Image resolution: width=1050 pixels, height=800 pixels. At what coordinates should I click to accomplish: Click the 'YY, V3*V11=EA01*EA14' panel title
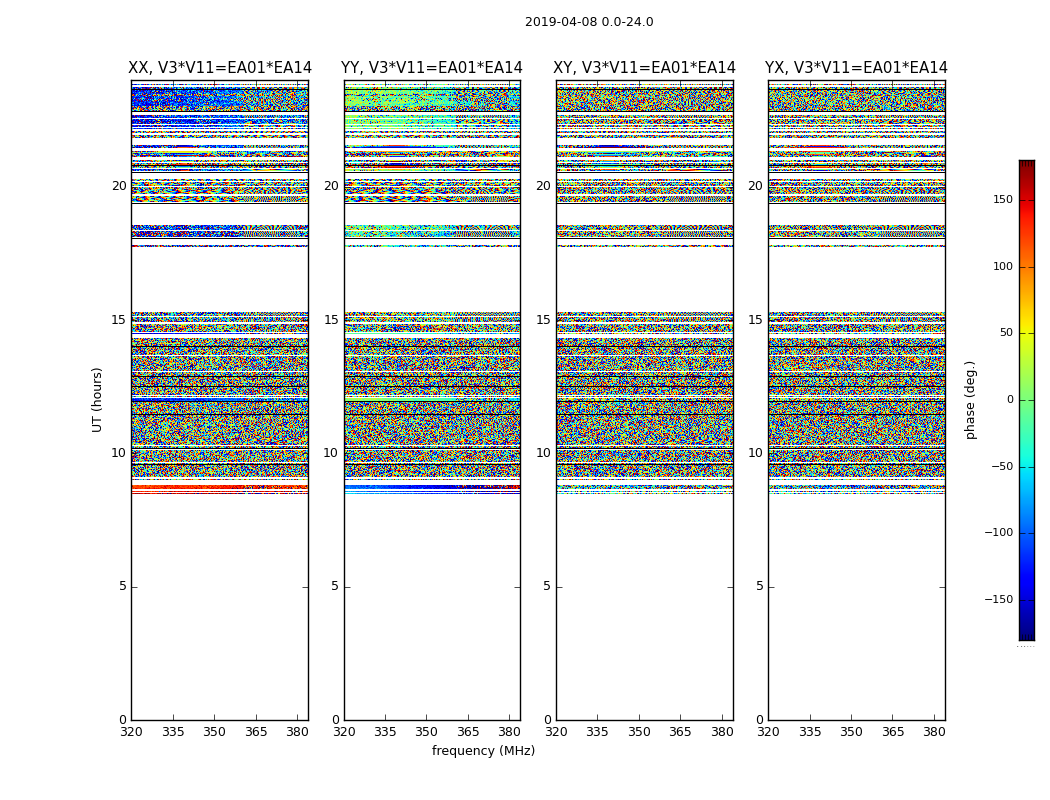point(432,68)
